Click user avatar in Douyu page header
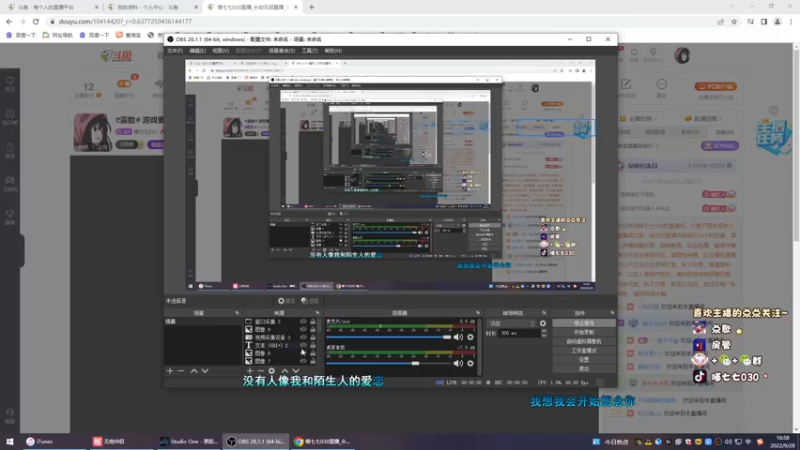 point(682,56)
